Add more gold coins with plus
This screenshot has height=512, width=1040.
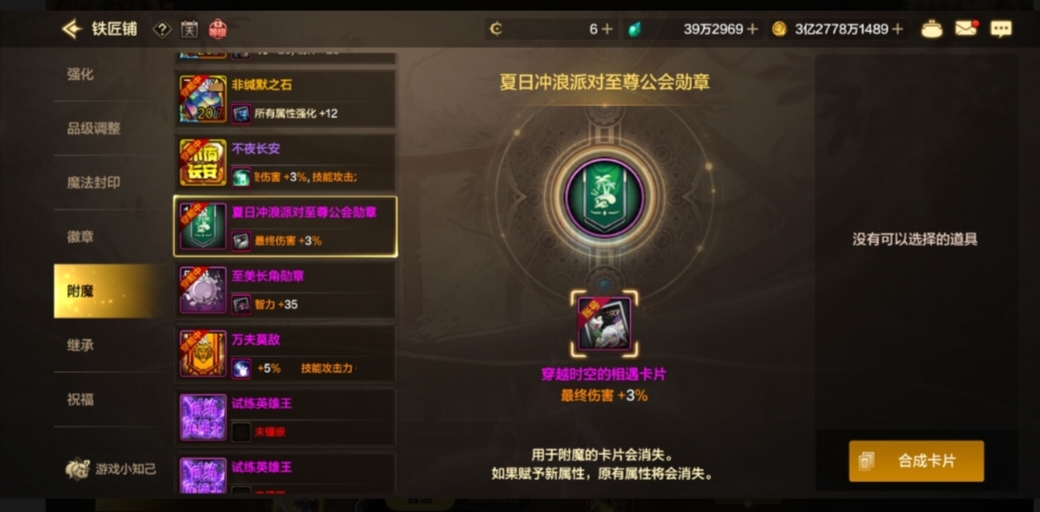pyautogui.click(x=897, y=29)
